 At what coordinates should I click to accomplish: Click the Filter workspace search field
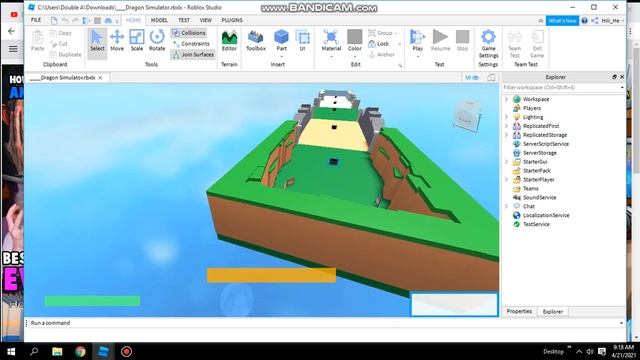[564, 87]
